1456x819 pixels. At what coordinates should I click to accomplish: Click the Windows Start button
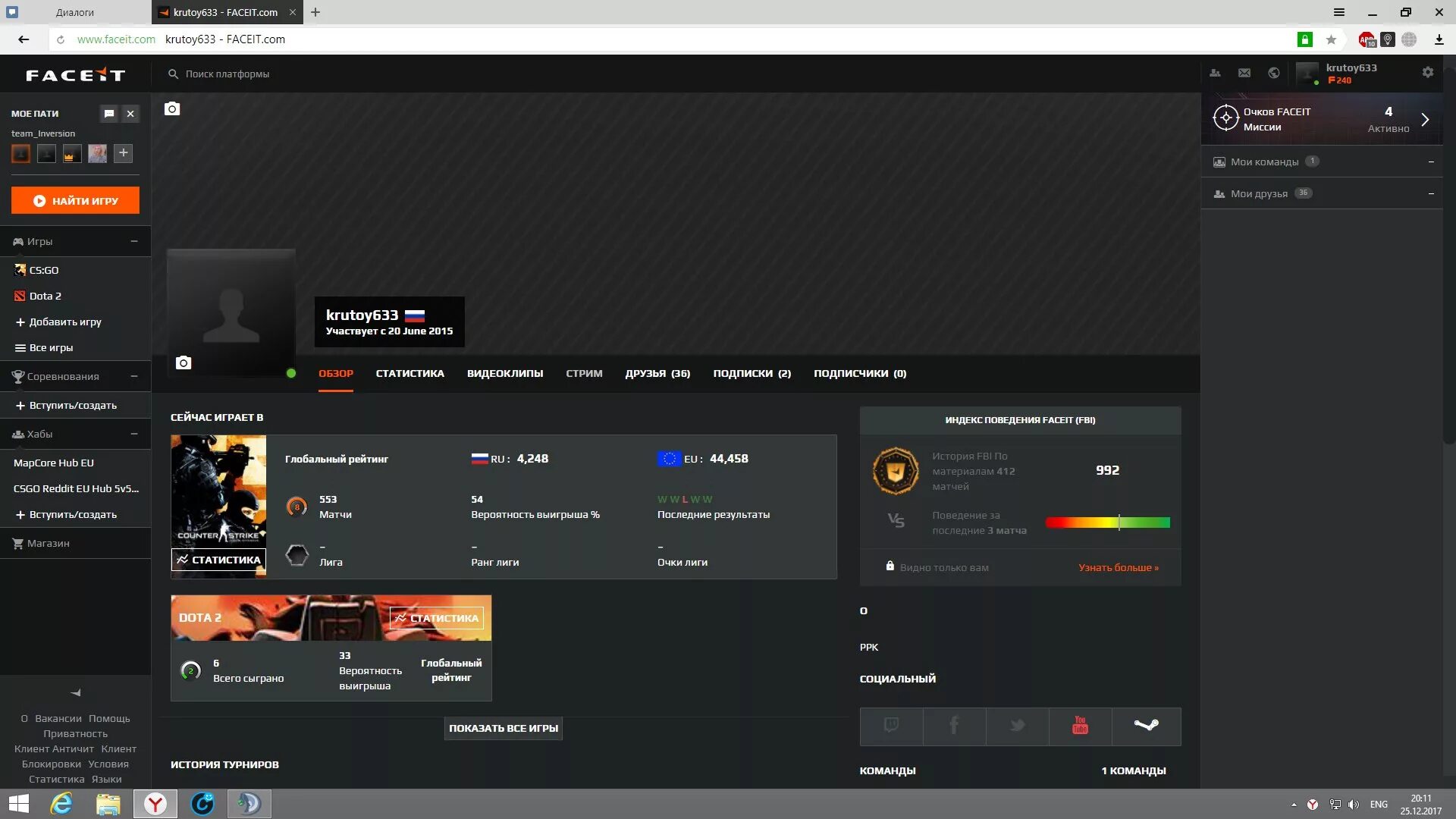tap(18, 804)
